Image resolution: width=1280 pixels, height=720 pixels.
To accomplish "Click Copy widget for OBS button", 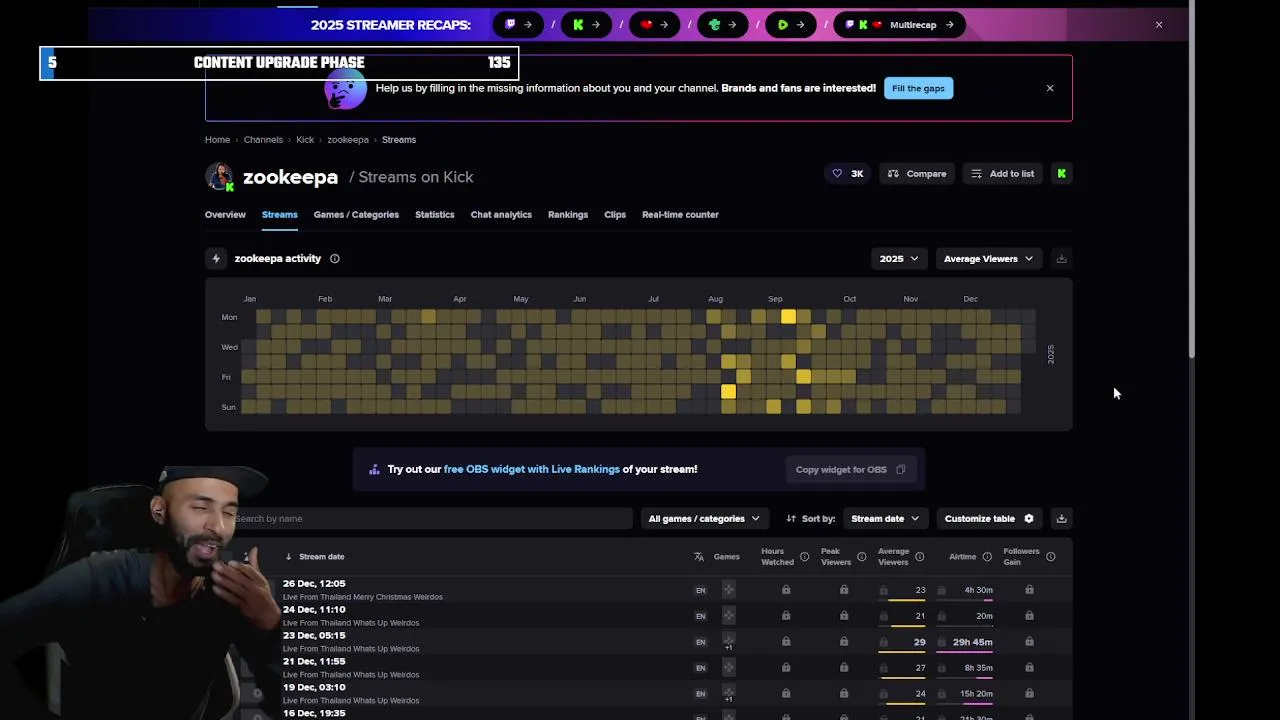I will [850, 470].
